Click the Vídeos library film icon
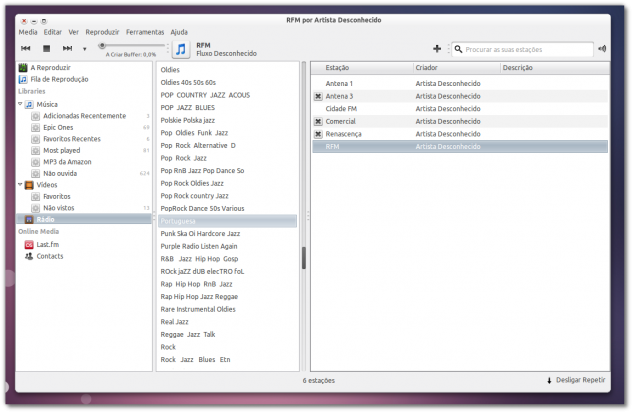633x413 pixels. point(29,185)
